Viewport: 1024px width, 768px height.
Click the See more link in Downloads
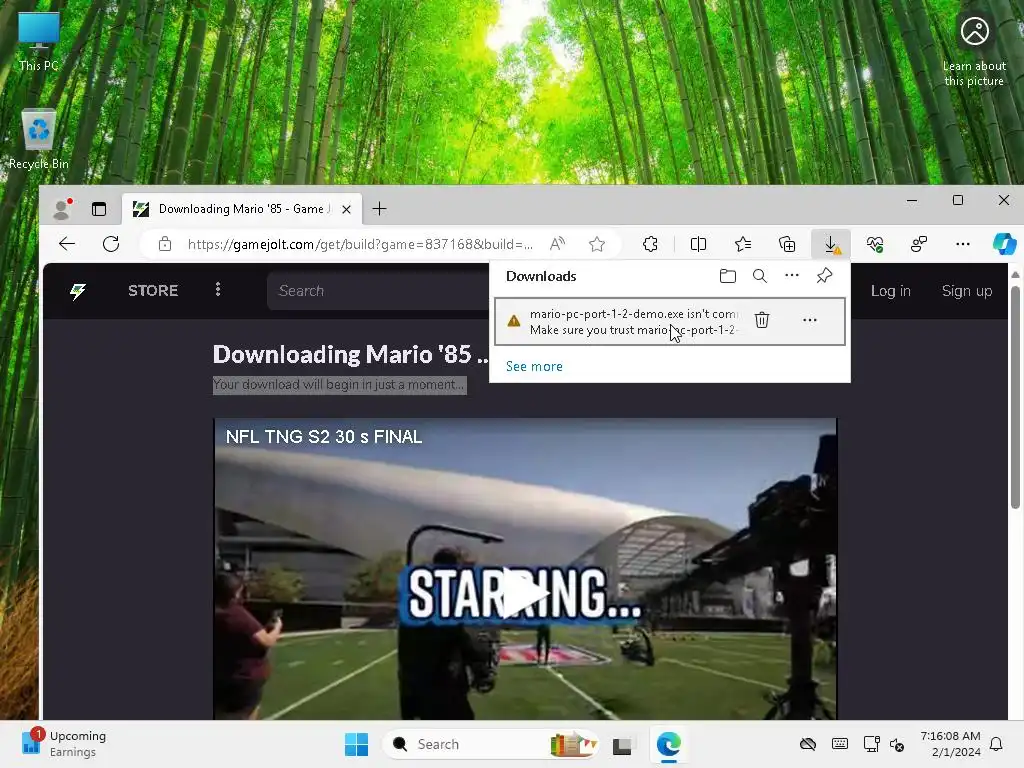[534, 366]
